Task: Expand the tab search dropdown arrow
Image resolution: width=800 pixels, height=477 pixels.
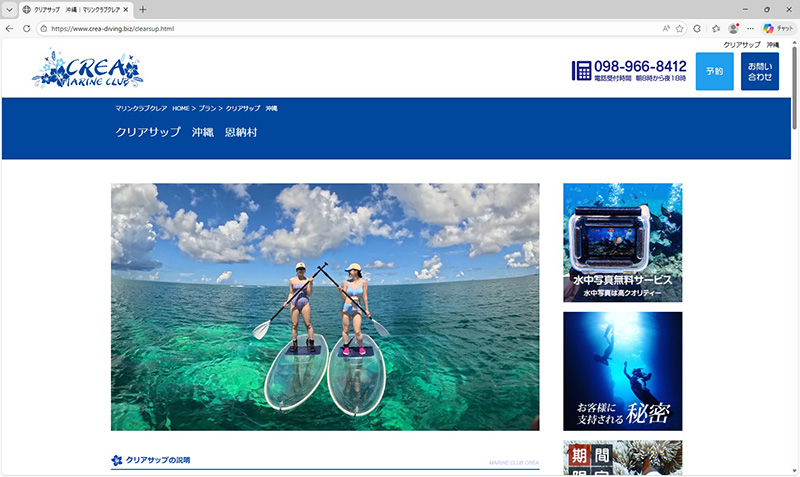Action: click(x=10, y=9)
